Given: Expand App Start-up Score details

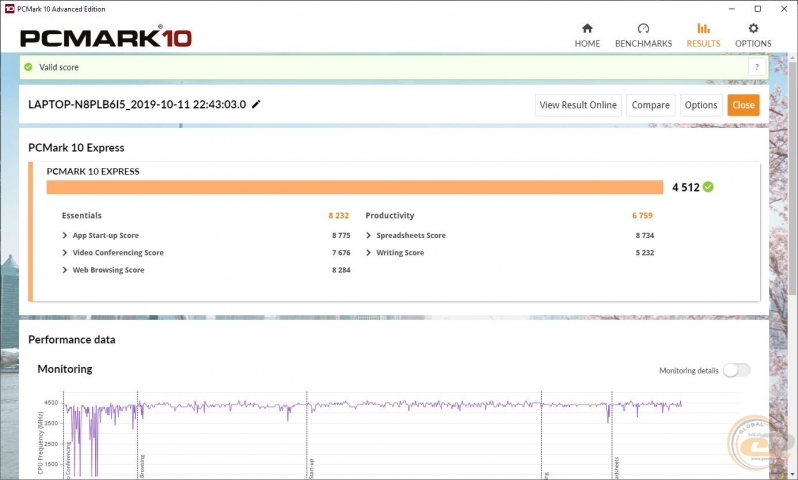Looking at the screenshot, I should coord(65,235).
